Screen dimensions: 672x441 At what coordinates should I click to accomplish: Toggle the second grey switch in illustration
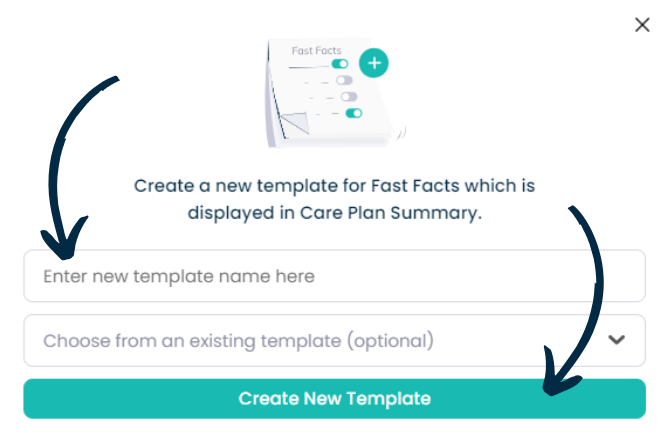point(344,80)
